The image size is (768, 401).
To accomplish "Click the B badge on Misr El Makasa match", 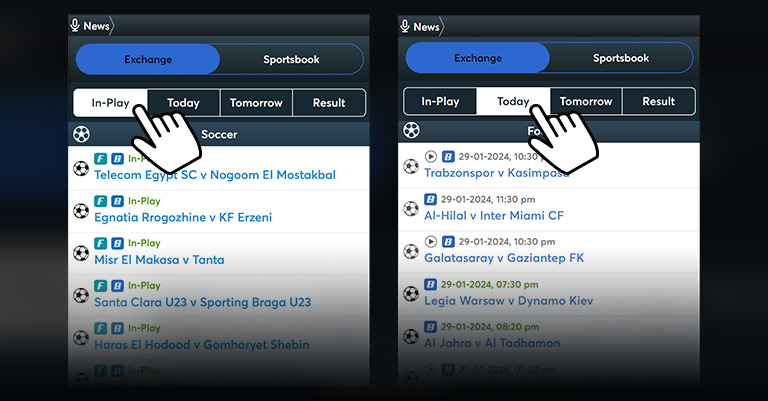I will (118, 243).
